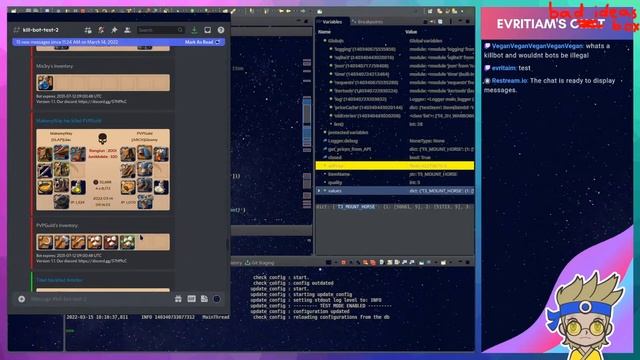Select the get_prices_from_API variable row
Screen dimensions: 640x360
click(395, 149)
